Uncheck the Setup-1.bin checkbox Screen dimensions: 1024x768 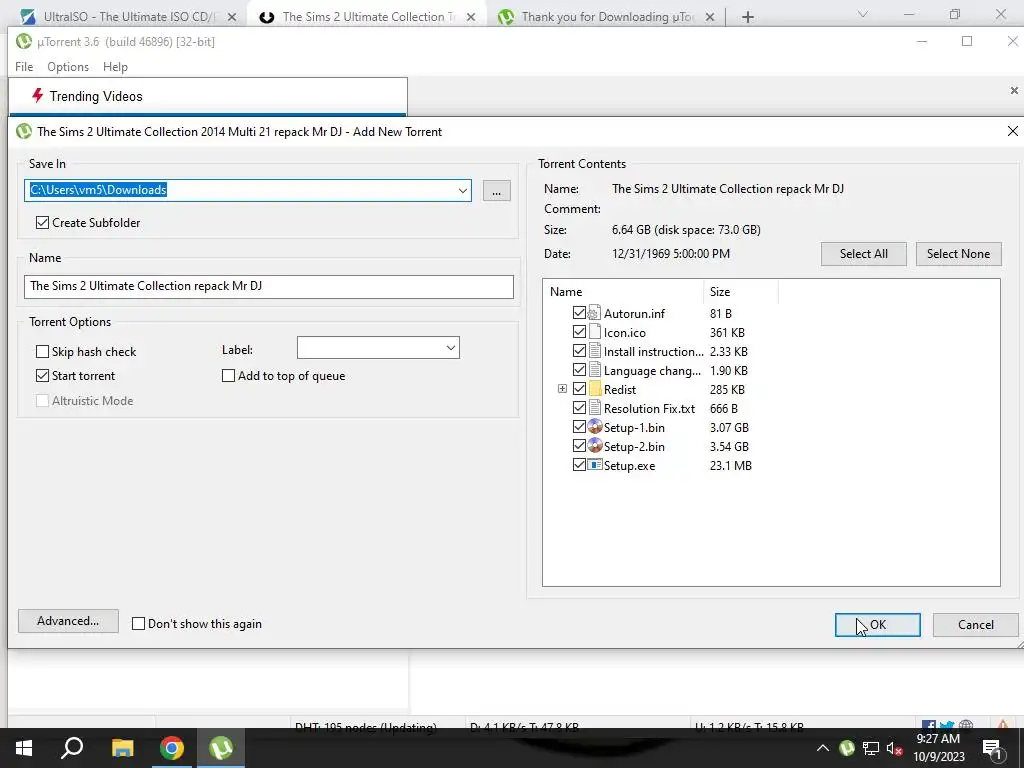[579, 426]
